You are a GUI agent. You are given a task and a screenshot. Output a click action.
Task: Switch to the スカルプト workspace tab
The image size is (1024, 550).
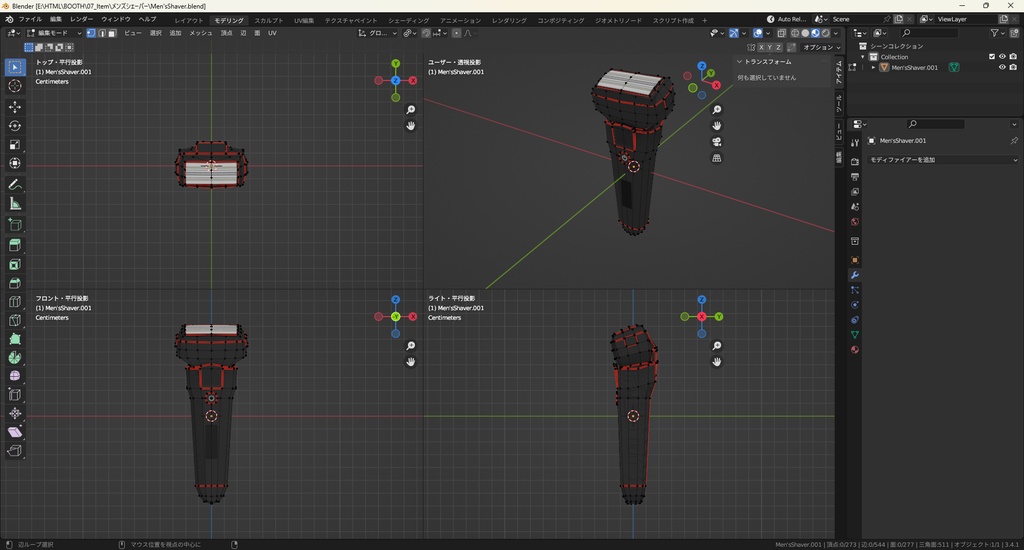[268, 20]
